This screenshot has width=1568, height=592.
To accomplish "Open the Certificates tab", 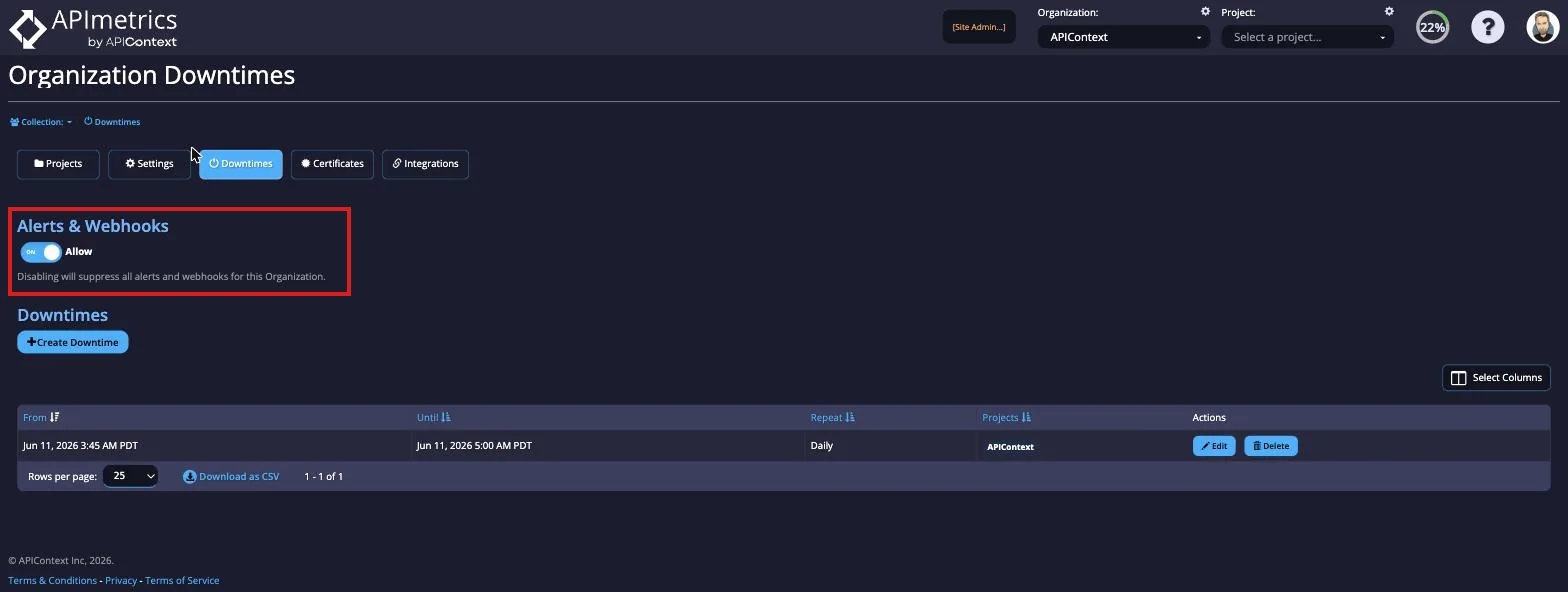I will 333,164.
